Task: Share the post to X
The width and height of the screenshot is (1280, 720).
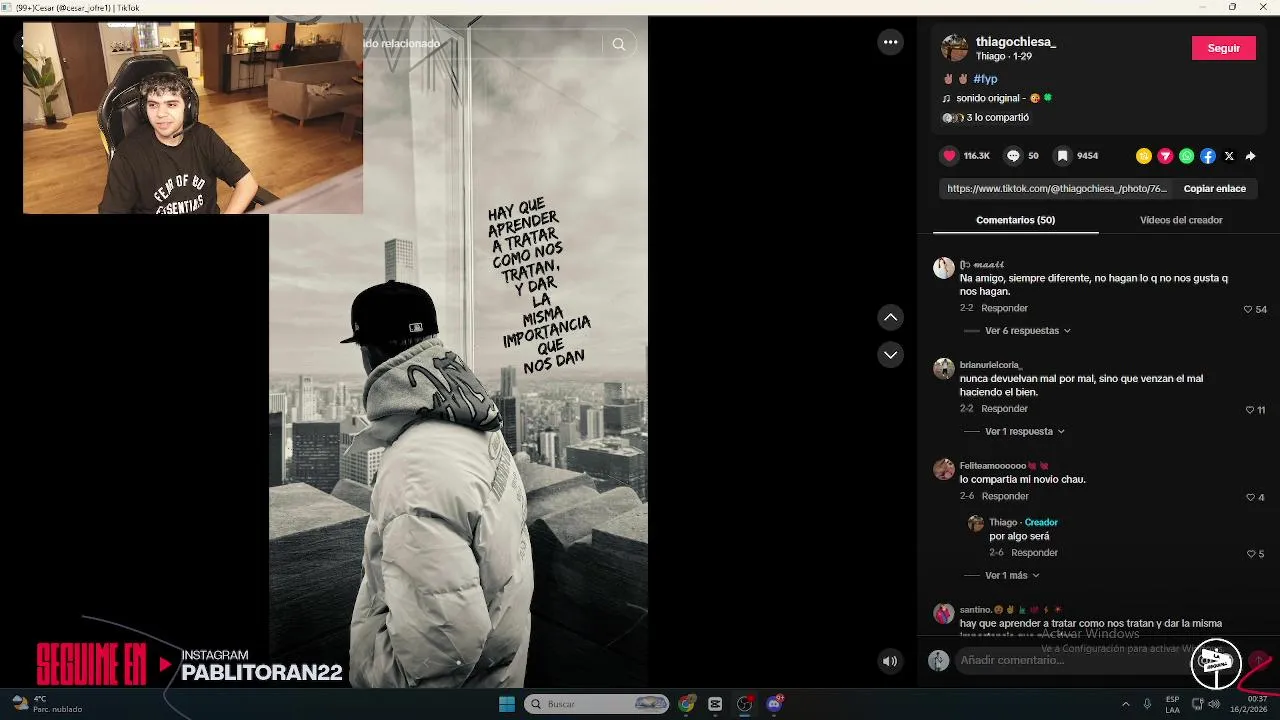Action: point(1229,156)
